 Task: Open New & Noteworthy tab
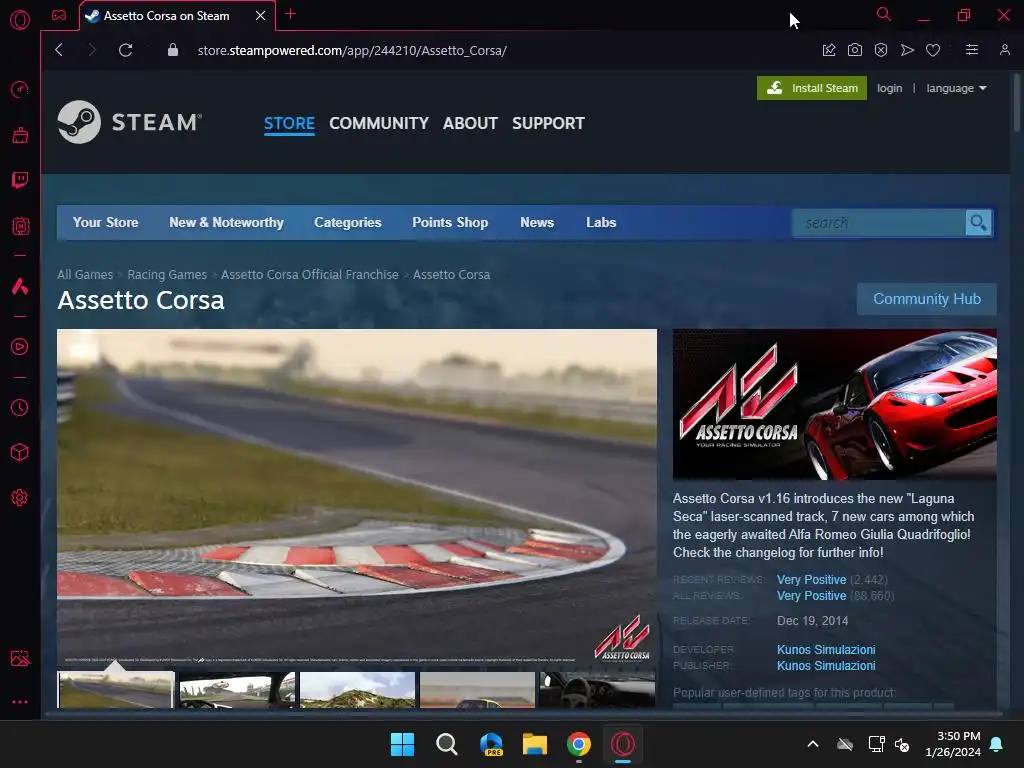pyautogui.click(x=226, y=223)
